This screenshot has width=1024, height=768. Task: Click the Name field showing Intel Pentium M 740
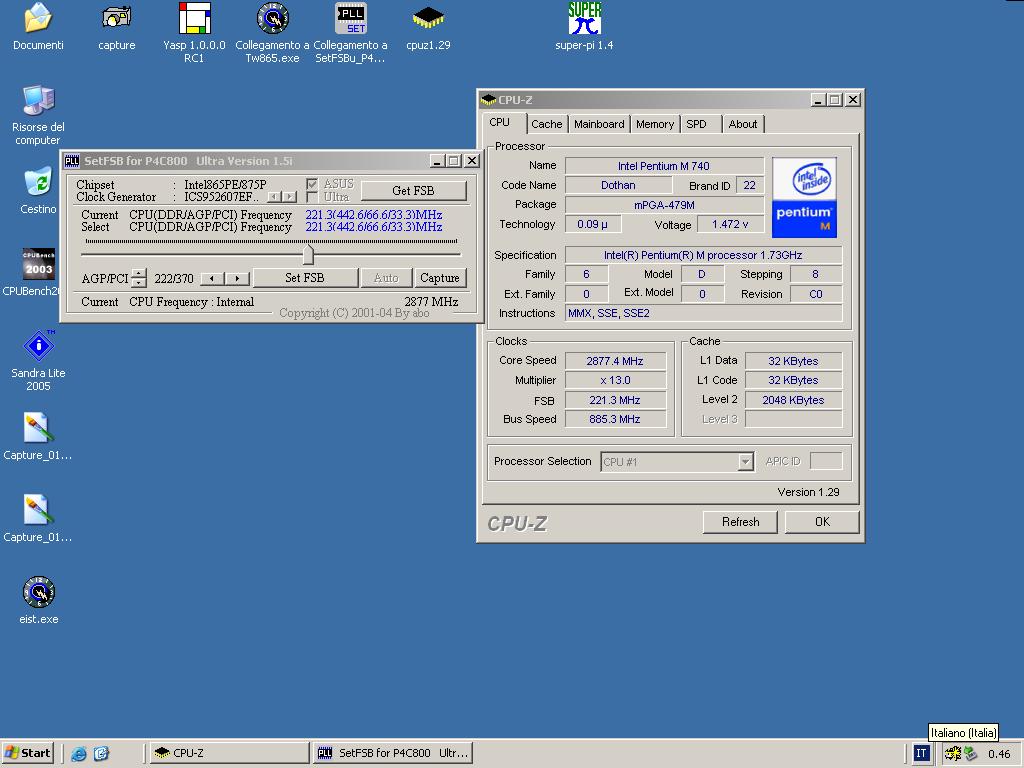coord(664,166)
